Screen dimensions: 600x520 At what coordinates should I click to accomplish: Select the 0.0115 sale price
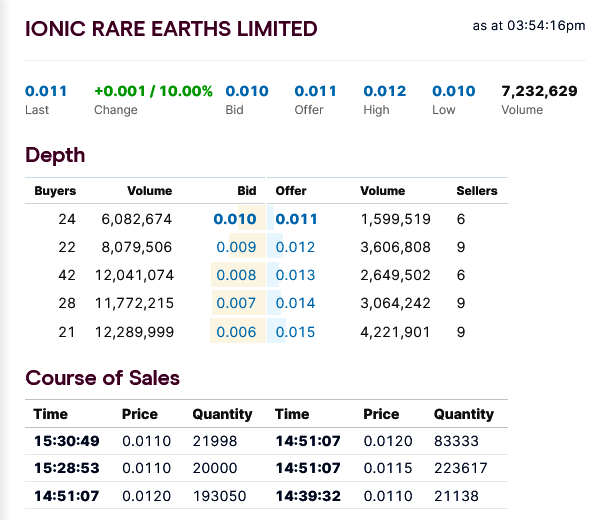[388, 468]
